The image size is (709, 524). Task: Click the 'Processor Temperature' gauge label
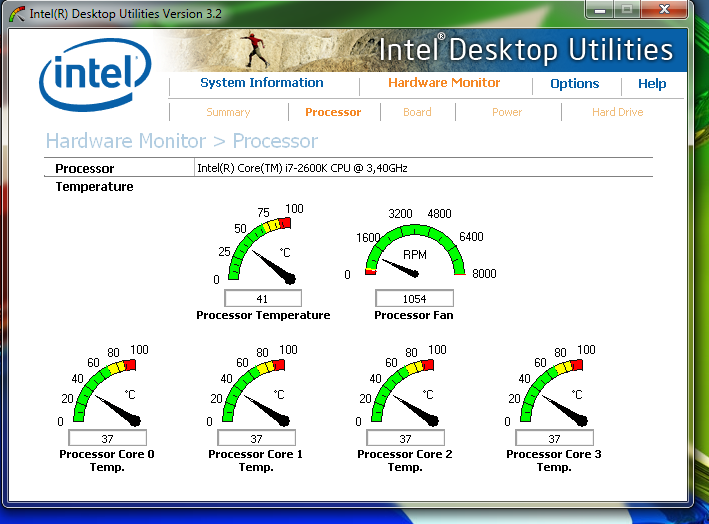tap(263, 315)
